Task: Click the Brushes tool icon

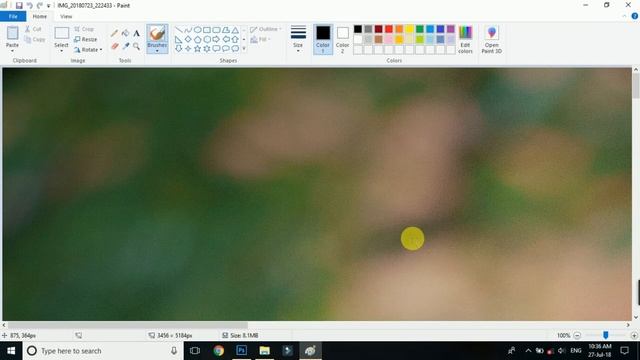Action: click(x=157, y=33)
